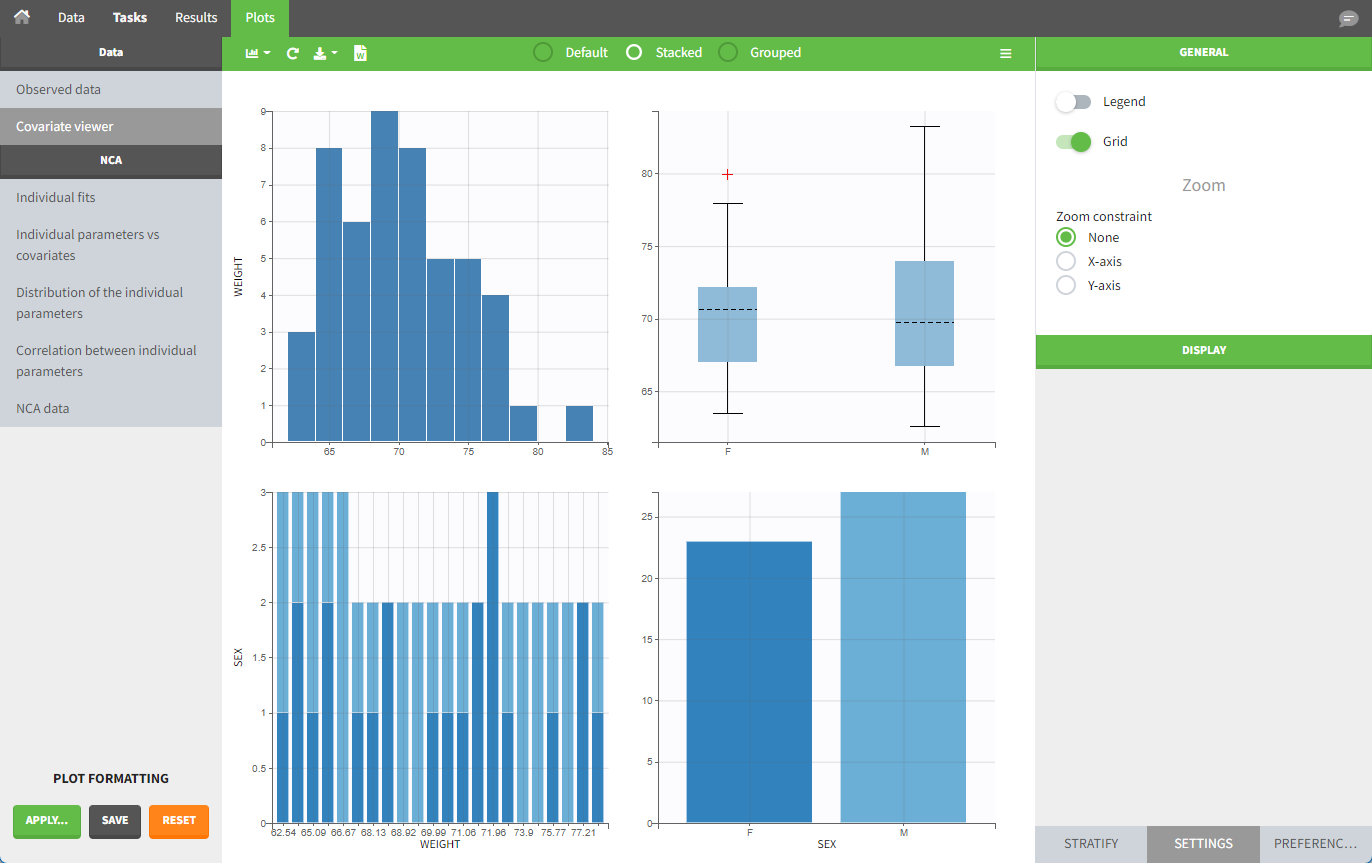
Task: Open the plot selection chart dropdown
Action: (x=258, y=53)
